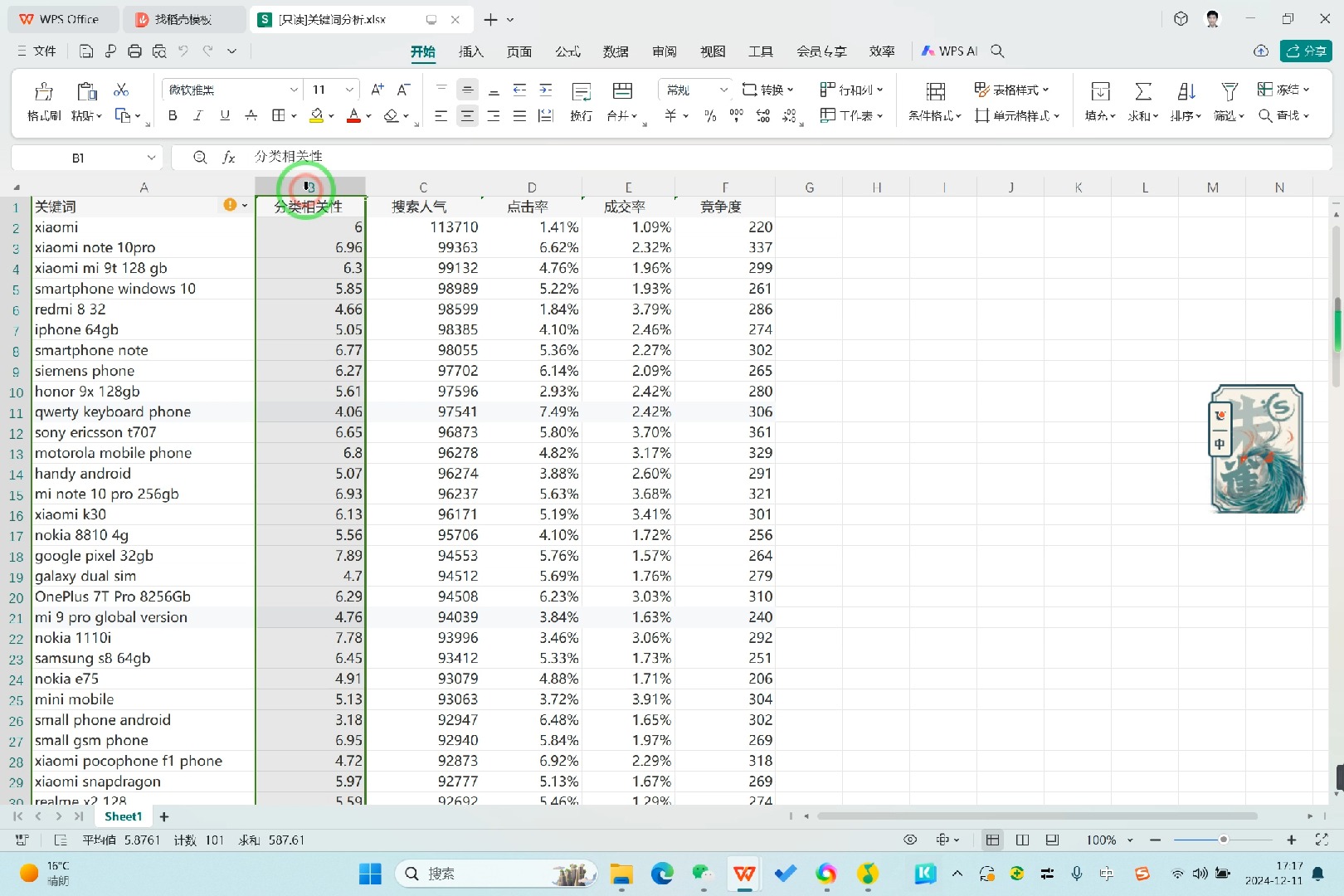Click the Sort icon

[x=1186, y=91]
